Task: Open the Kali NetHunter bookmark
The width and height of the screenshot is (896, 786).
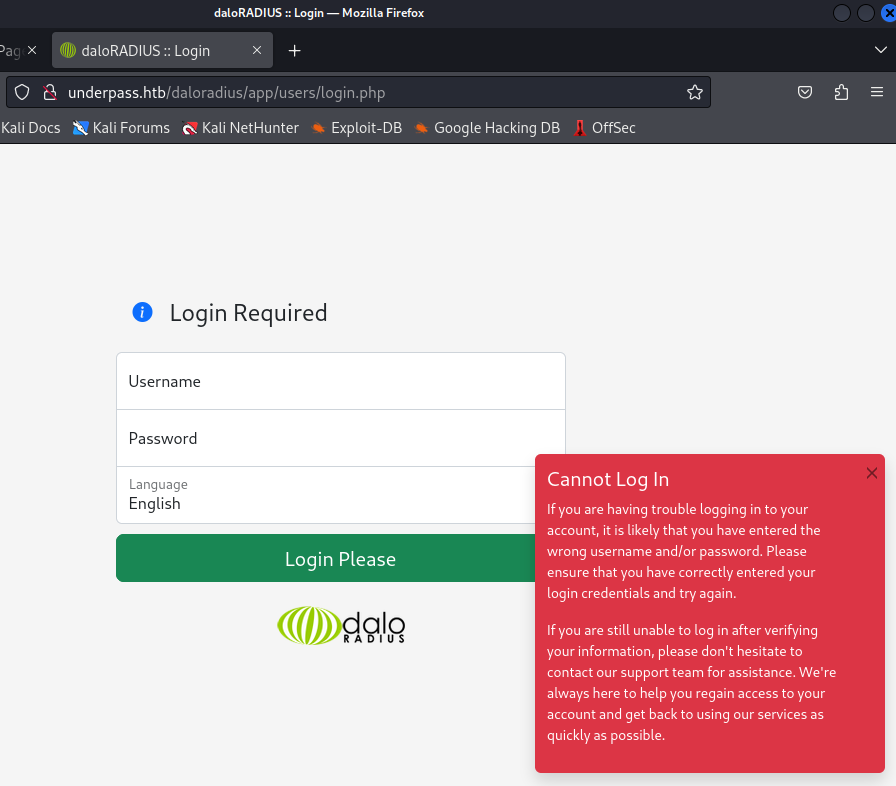Action: point(241,128)
